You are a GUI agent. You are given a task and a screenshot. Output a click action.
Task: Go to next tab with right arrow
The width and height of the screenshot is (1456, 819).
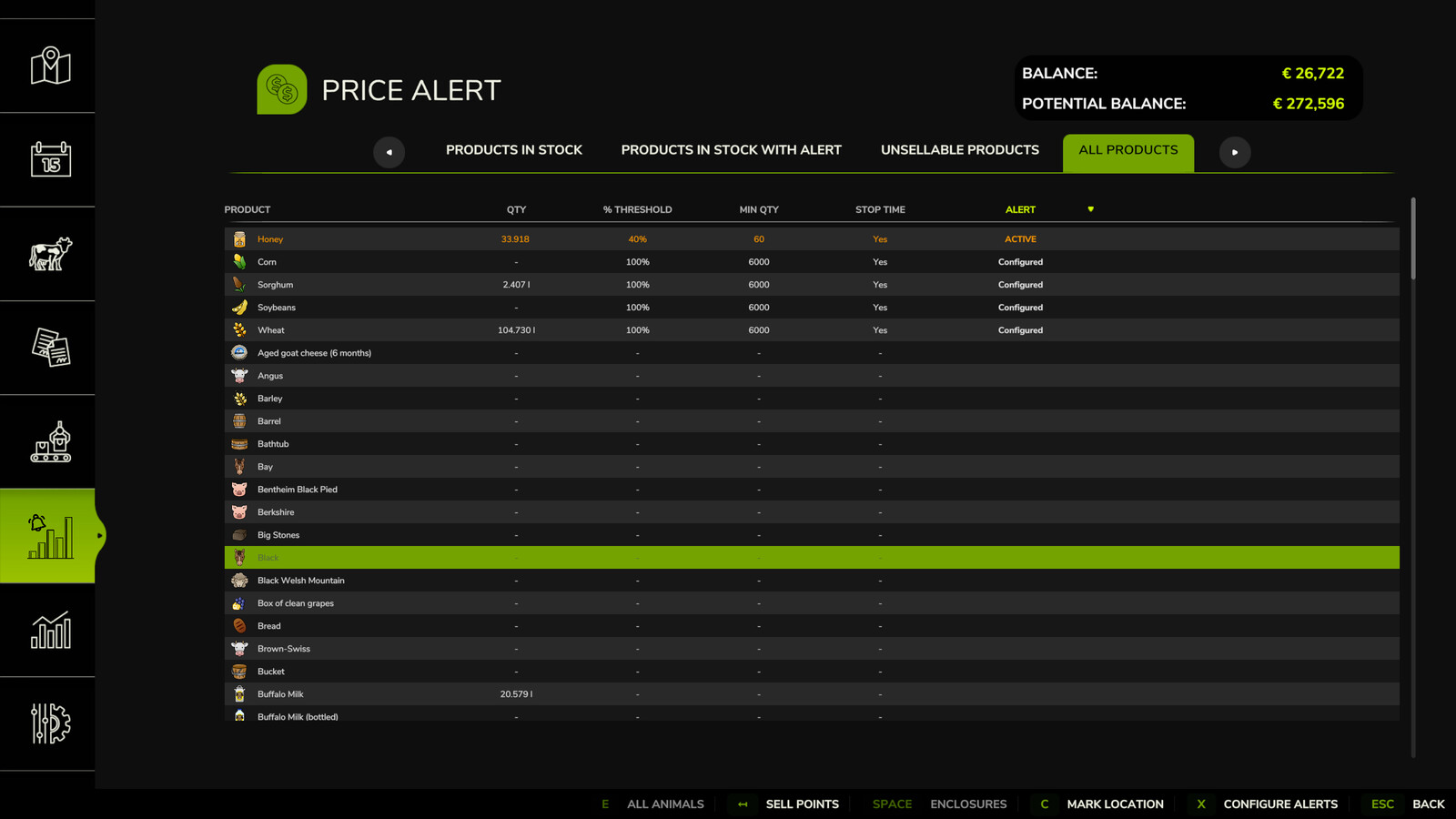coord(1235,152)
